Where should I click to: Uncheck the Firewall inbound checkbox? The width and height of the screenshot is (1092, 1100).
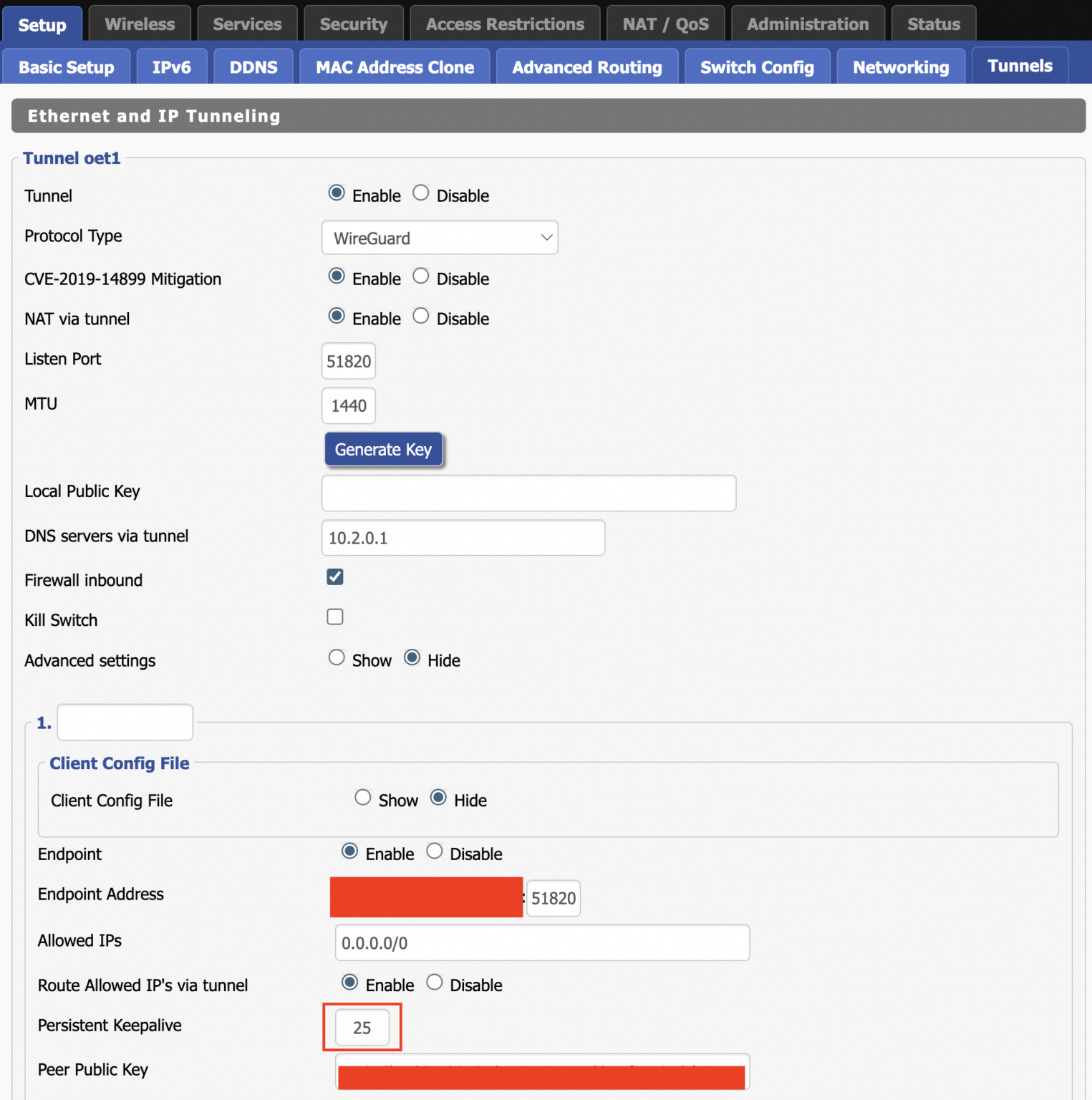click(335, 577)
